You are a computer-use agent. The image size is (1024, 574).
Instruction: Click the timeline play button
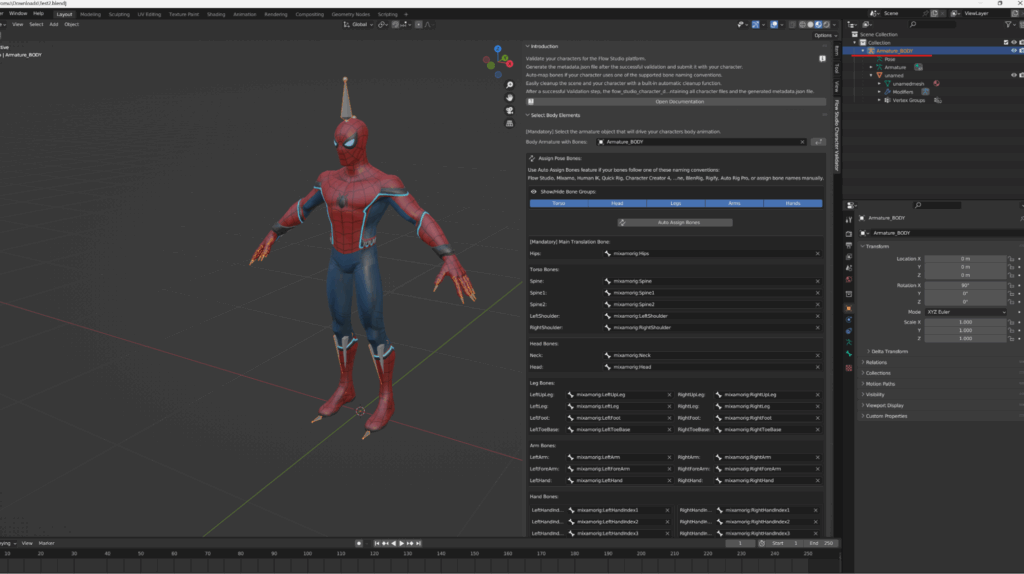click(x=402, y=543)
